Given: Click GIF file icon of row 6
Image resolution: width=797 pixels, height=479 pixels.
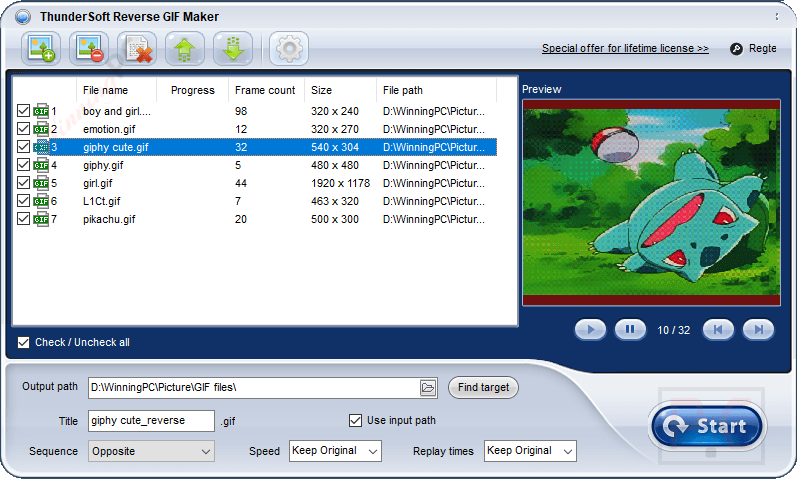Looking at the screenshot, I should [x=41, y=201].
